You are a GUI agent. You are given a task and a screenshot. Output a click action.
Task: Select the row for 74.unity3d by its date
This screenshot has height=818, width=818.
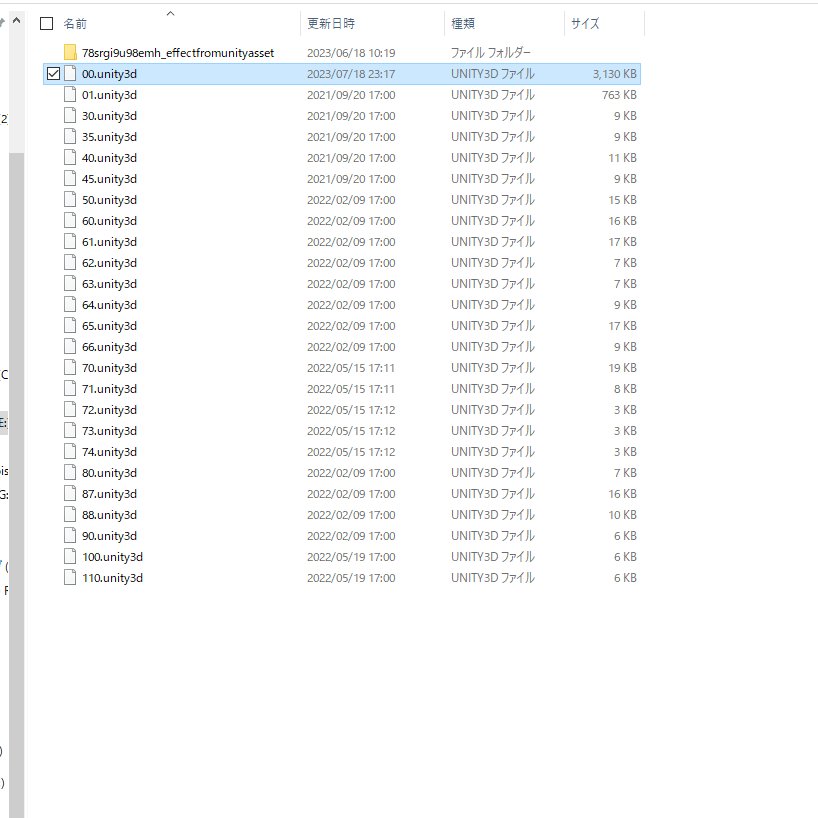[x=350, y=452]
